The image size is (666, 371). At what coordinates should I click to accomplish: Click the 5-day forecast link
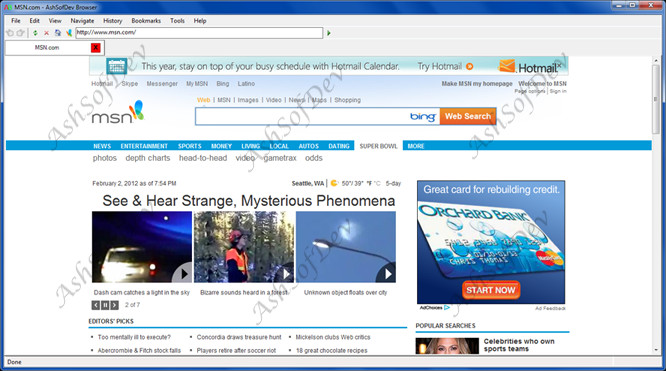[393, 183]
